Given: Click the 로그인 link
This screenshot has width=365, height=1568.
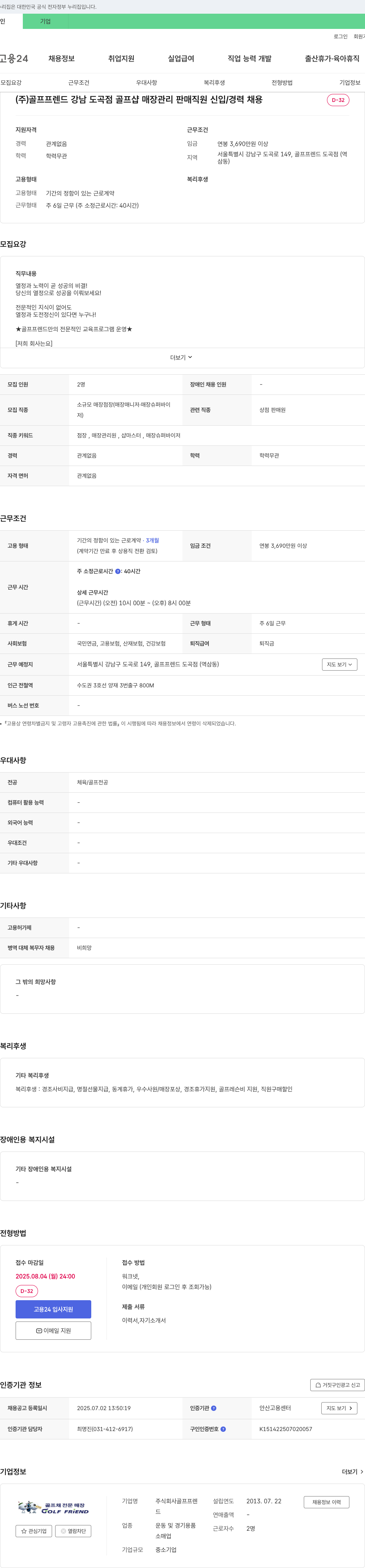Looking at the screenshot, I should pyautogui.click(x=340, y=37).
